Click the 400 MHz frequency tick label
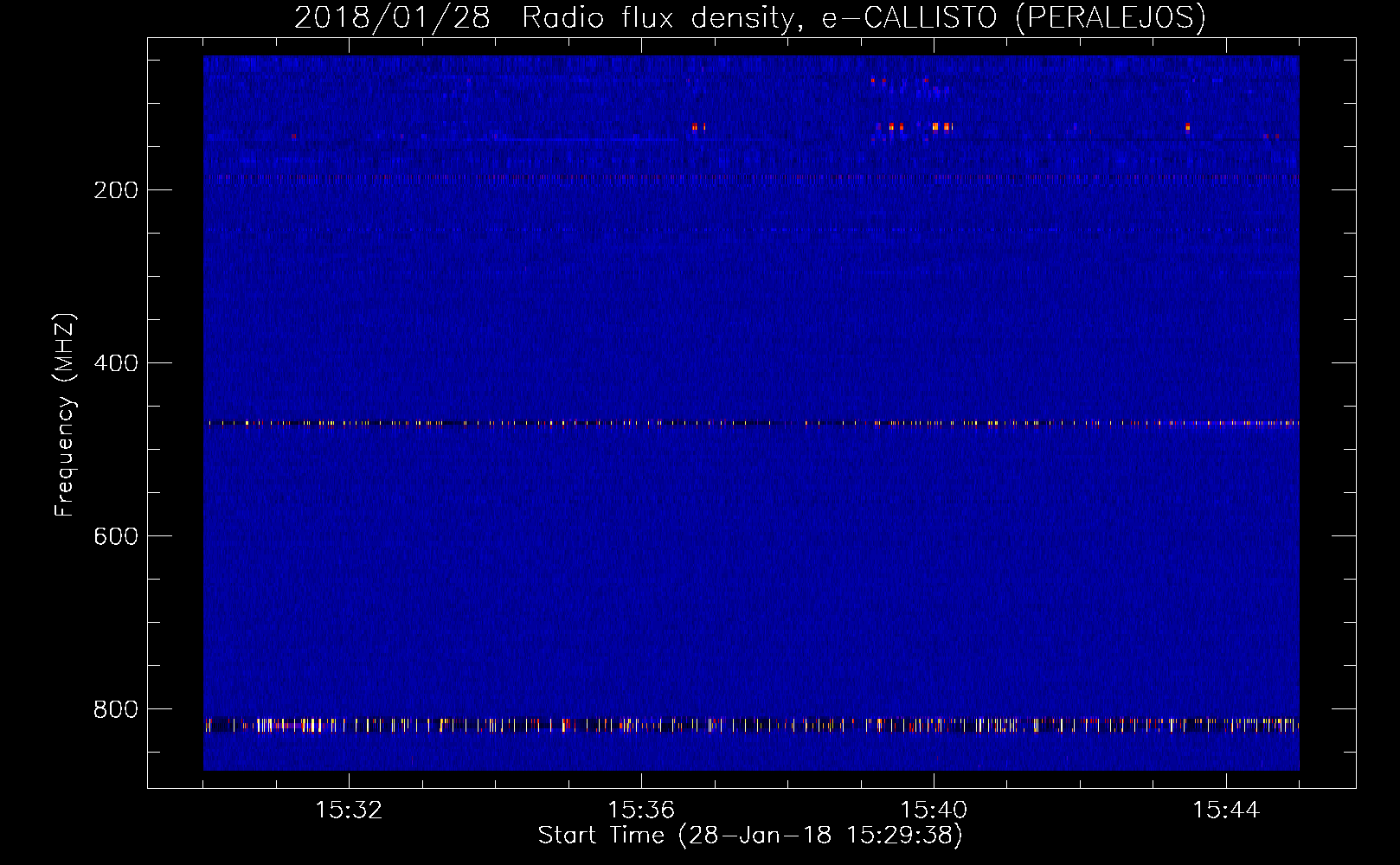 (116, 363)
